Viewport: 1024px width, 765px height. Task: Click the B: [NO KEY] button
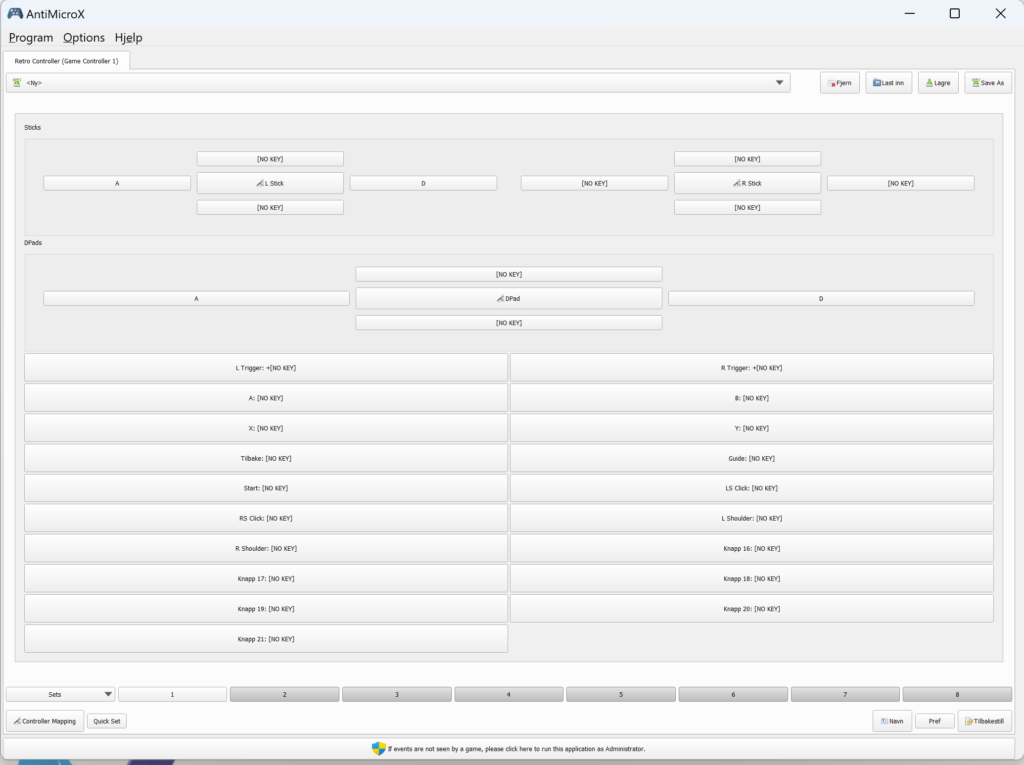(x=752, y=398)
